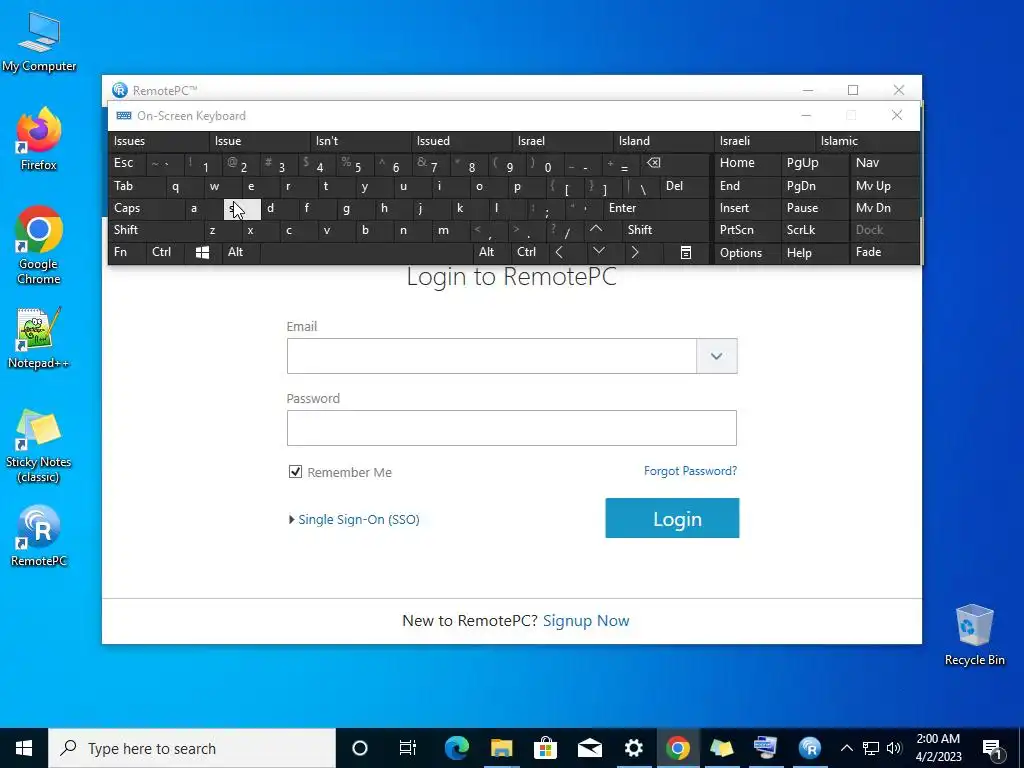Select the RemotePC desktop shortcut

pyautogui.click(x=39, y=536)
